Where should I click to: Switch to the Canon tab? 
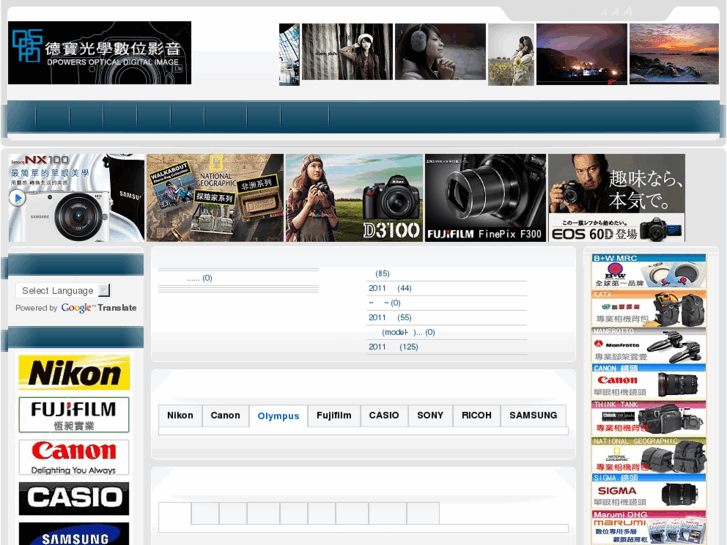coord(225,416)
